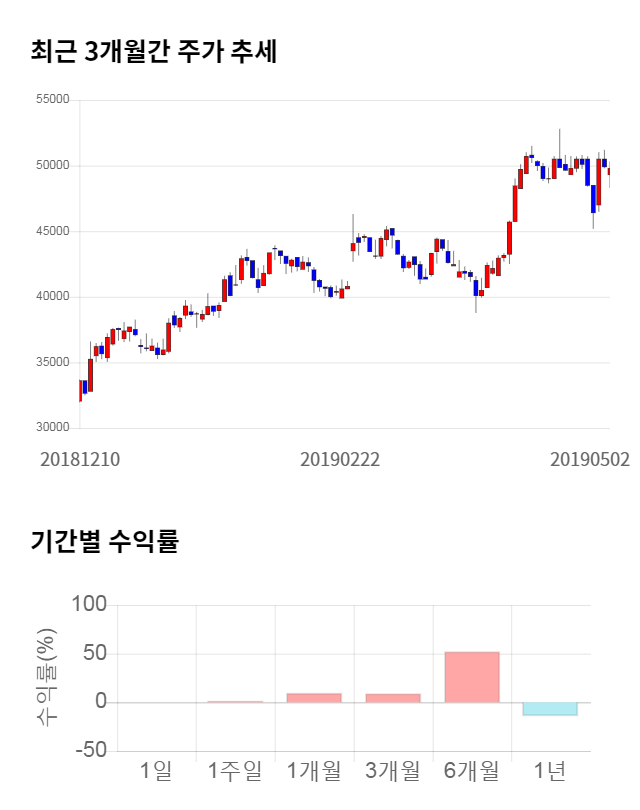
Task: Click the 6개월 return bar
Action: click(x=472, y=677)
